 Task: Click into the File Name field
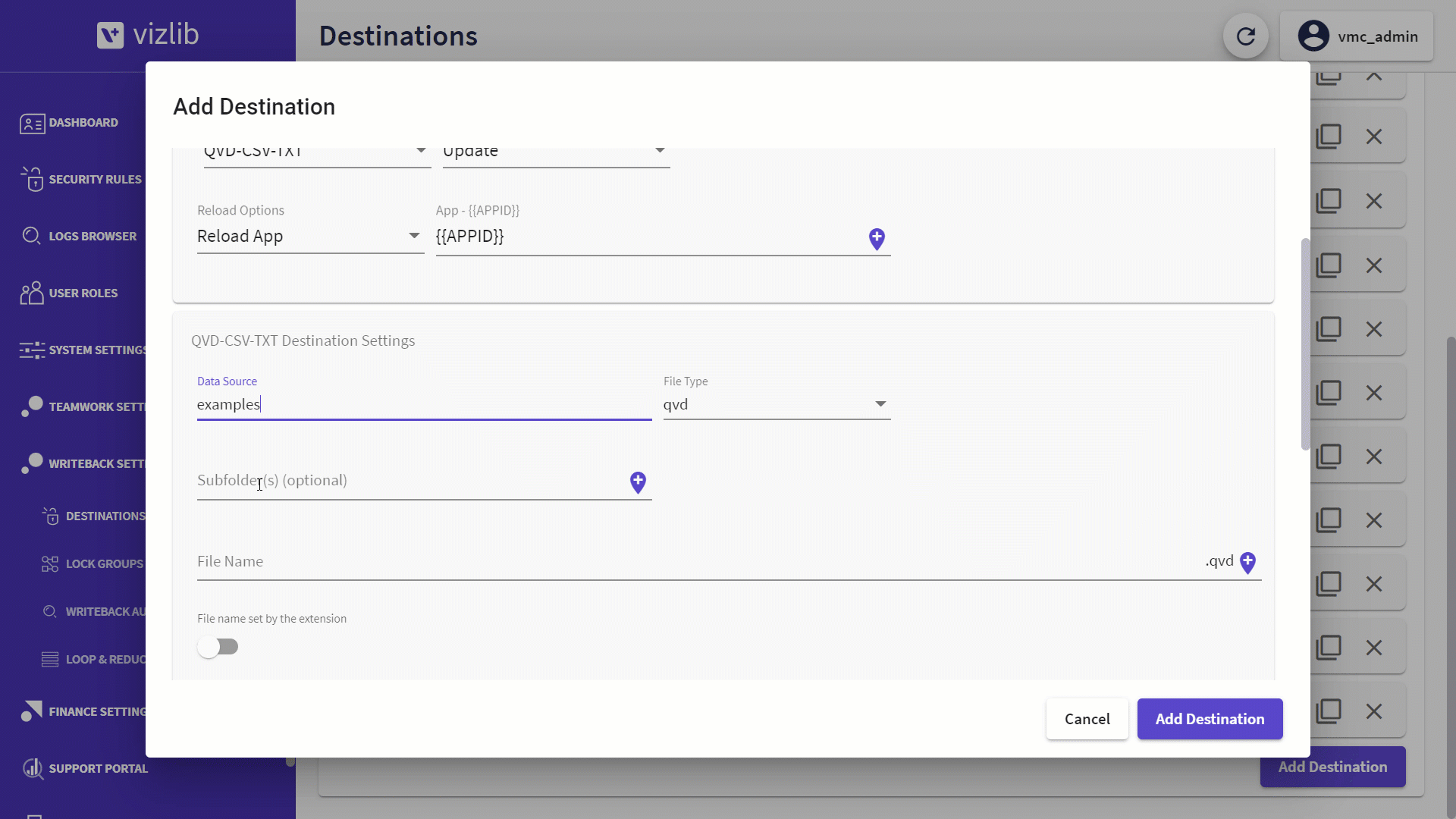tap(698, 562)
